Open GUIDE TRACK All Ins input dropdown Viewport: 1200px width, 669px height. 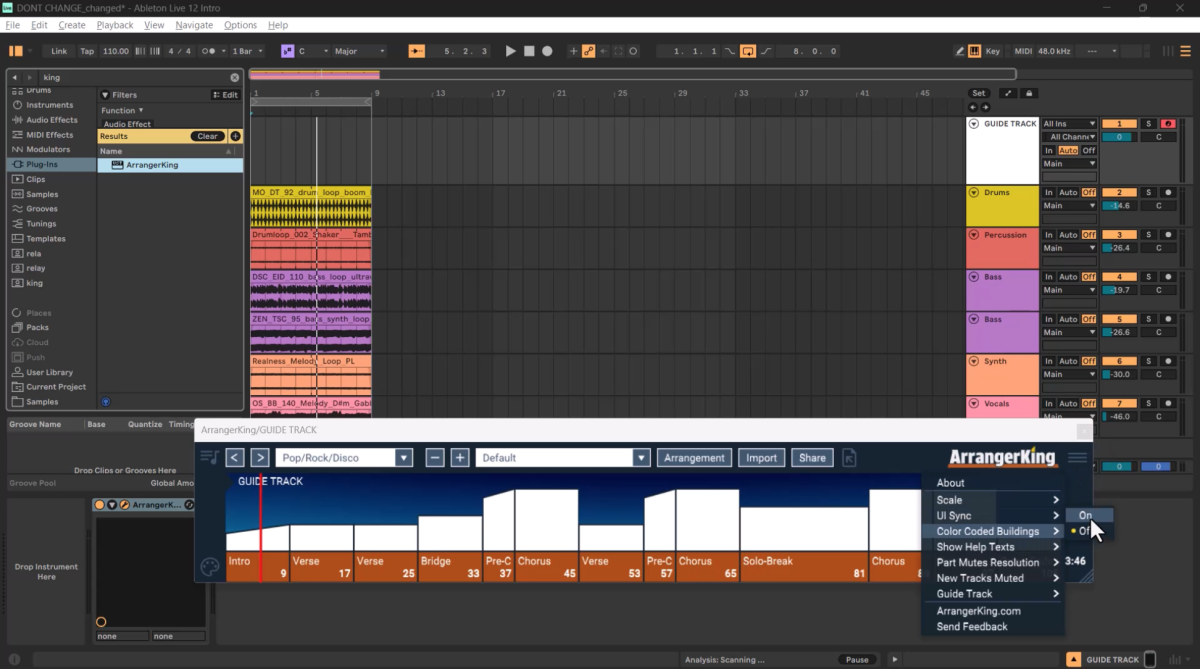pos(1069,124)
